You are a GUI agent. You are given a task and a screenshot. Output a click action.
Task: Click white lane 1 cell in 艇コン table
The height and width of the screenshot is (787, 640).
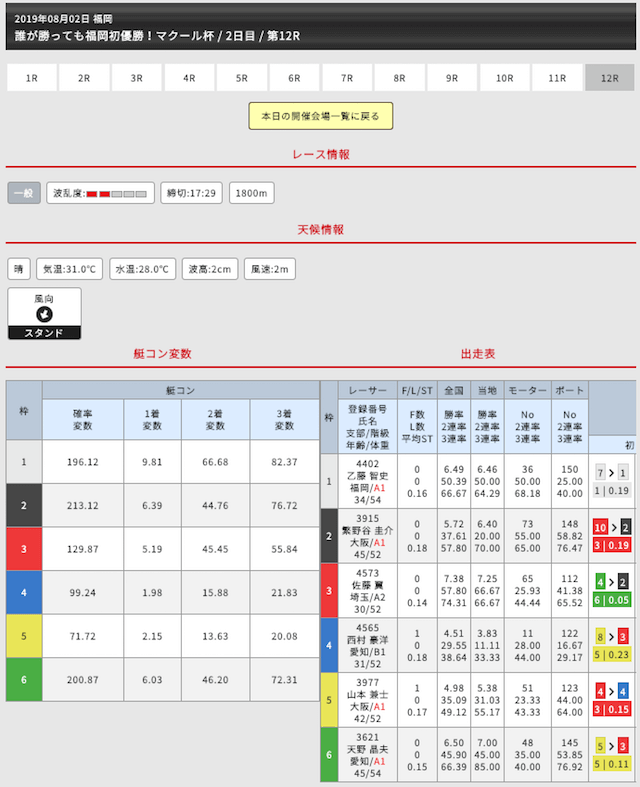(24, 462)
